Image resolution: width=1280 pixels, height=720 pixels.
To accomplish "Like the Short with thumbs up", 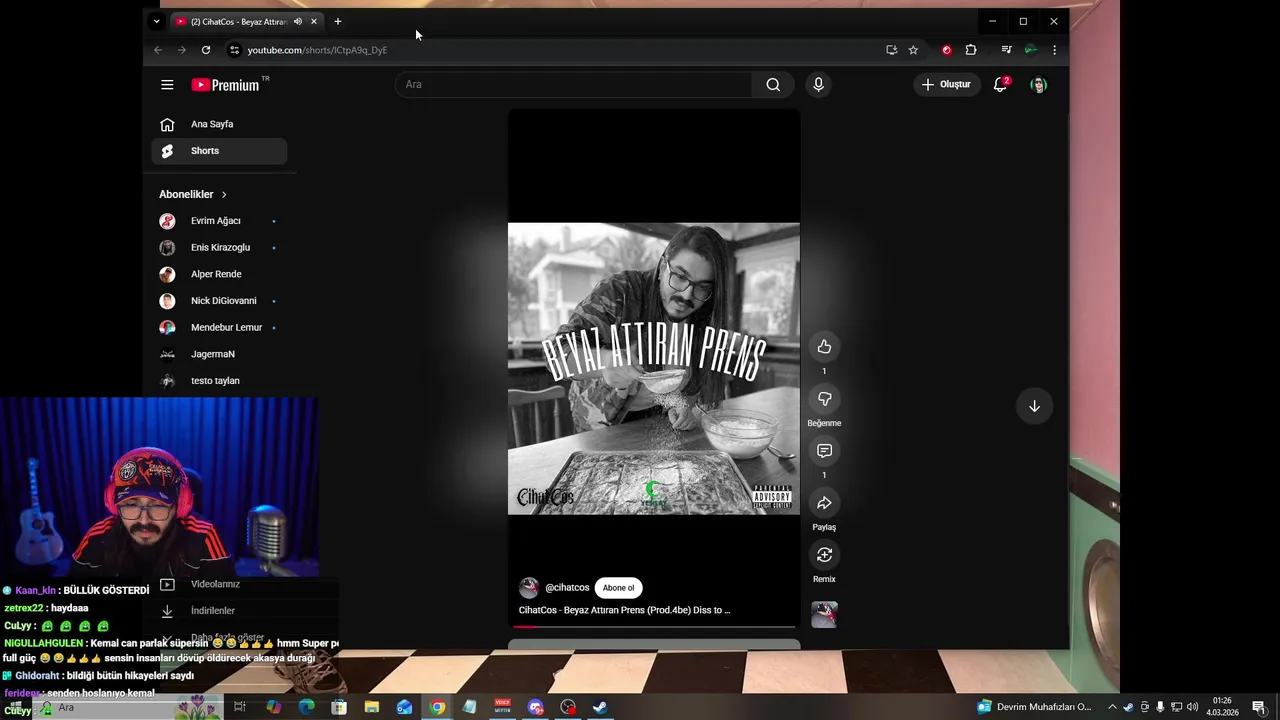I will click(x=824, y=347).
